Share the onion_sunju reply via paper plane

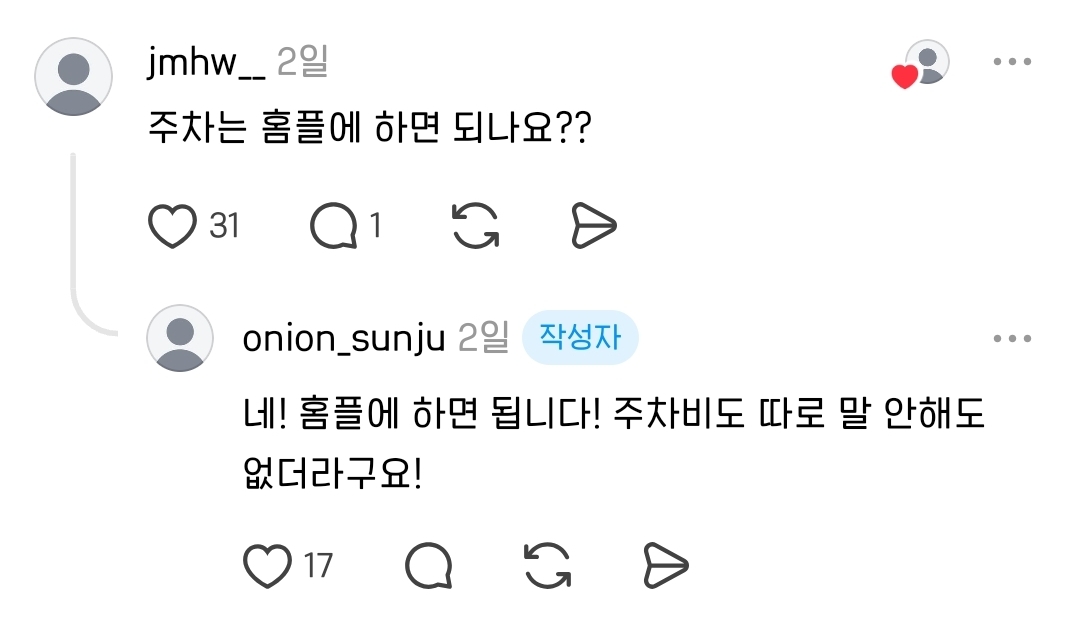pyautogui.click(x=666, y=566)
